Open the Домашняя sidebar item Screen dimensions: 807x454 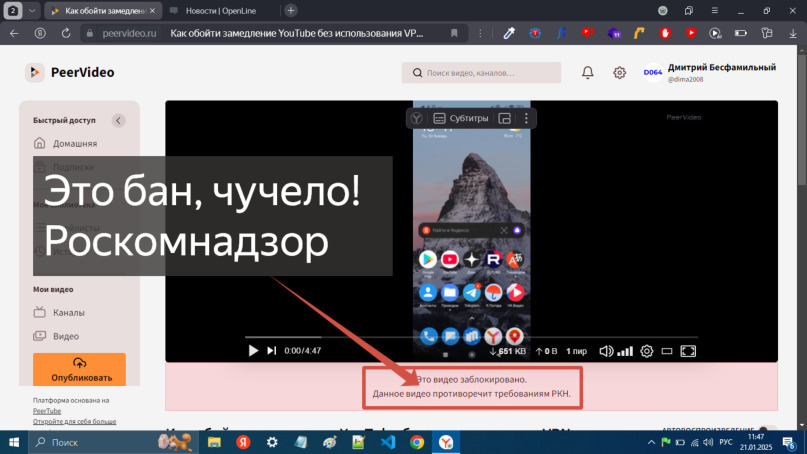pos(74,143)
